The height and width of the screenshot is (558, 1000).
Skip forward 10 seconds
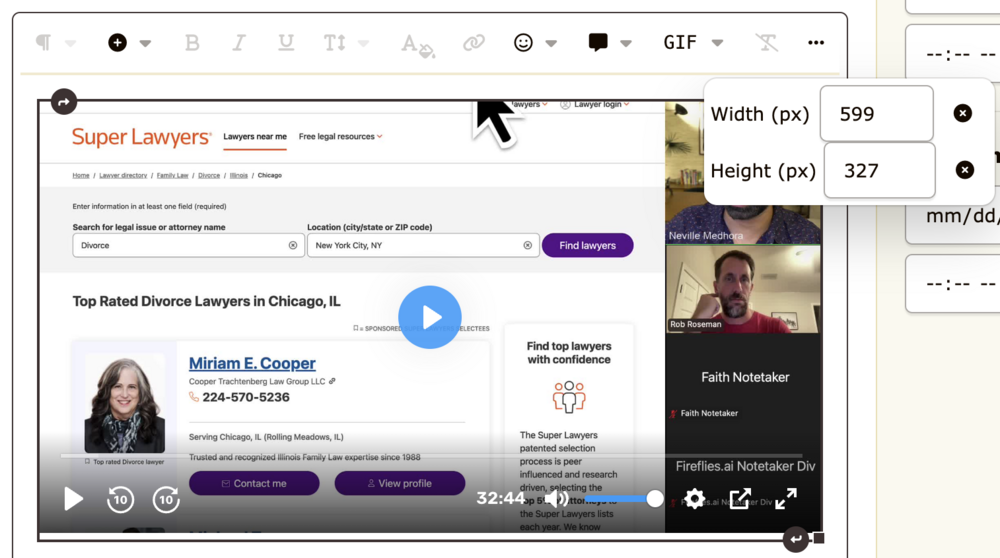point(166,499)
